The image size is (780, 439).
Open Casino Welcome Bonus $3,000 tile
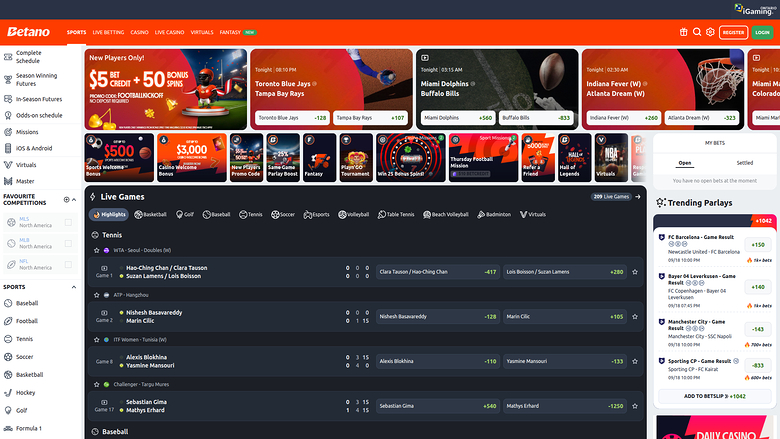(x=192, y=158)
